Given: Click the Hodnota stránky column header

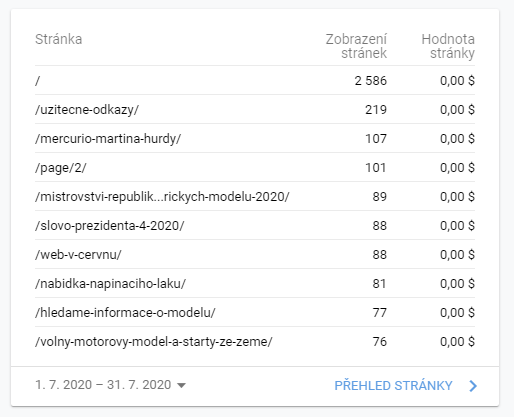Looking at the screenshot, I should (x=448, y=46).
